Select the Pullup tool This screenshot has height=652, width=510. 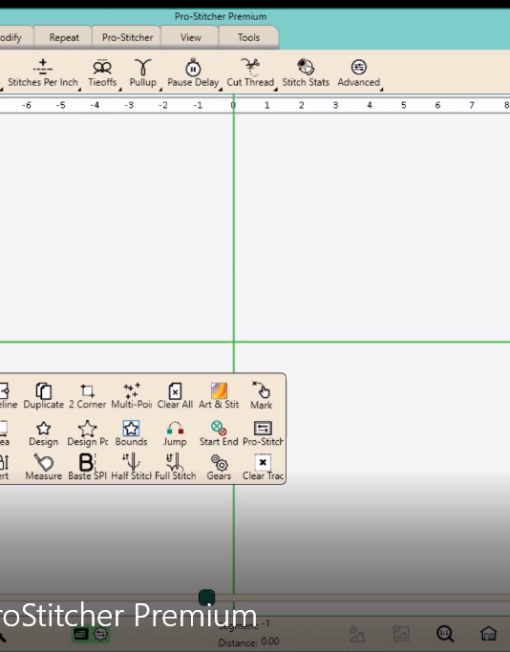coord(143,73)
